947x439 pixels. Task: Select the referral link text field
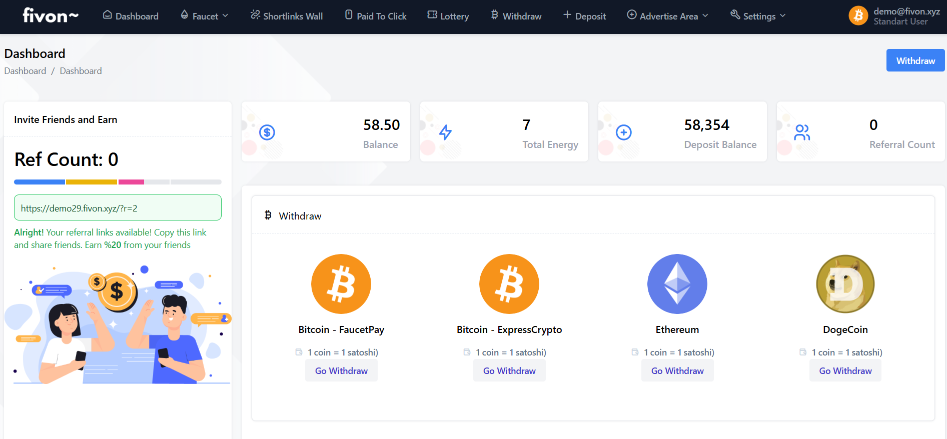(118, 208)
